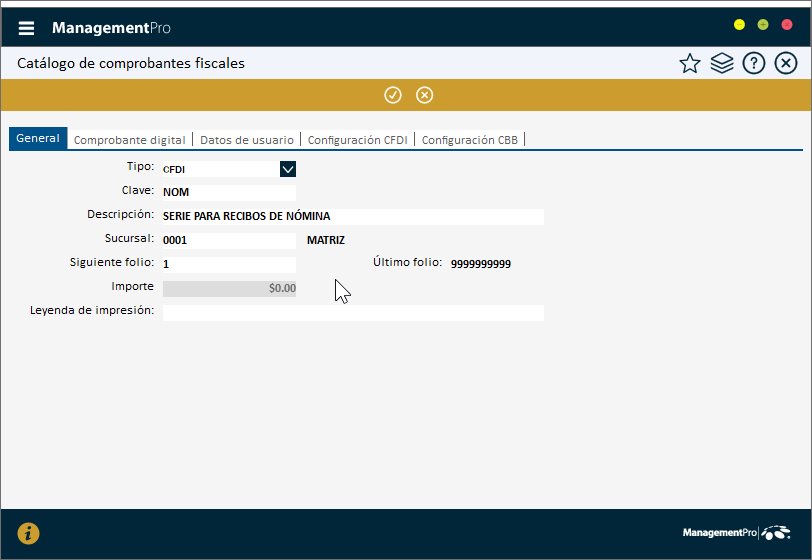This screenshot has height=560, width=812.
Task: Click the Descripción input field
Action: point(353,217)
